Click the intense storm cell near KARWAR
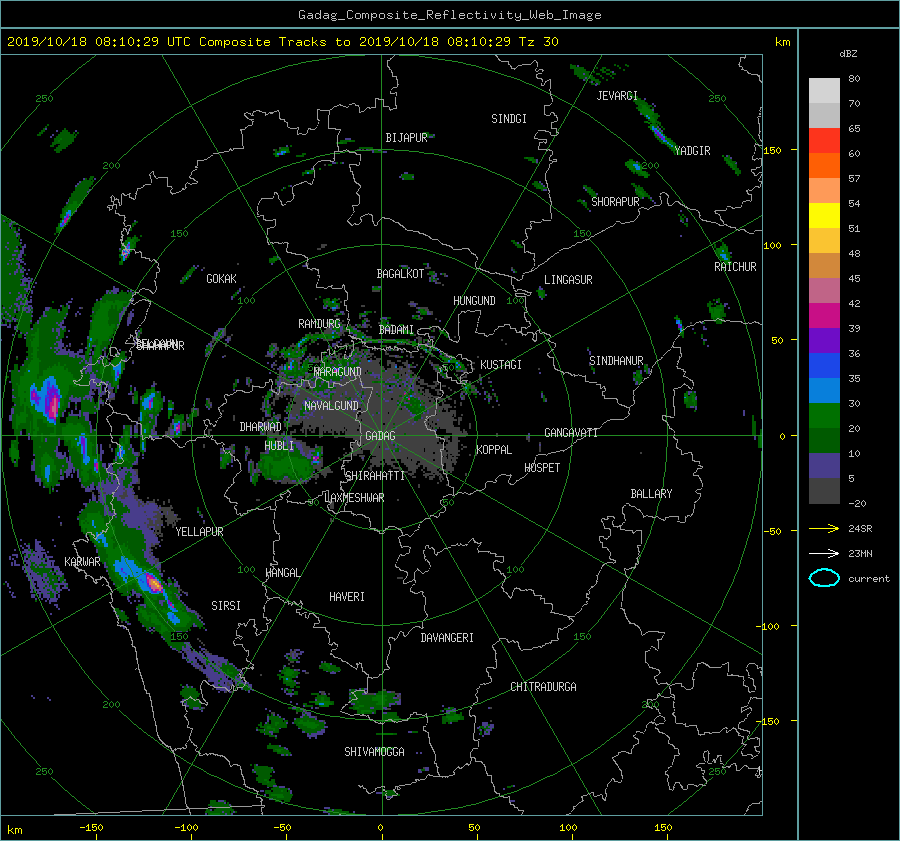The width and height of the screenshot is (900, 841). click(154, 583)
